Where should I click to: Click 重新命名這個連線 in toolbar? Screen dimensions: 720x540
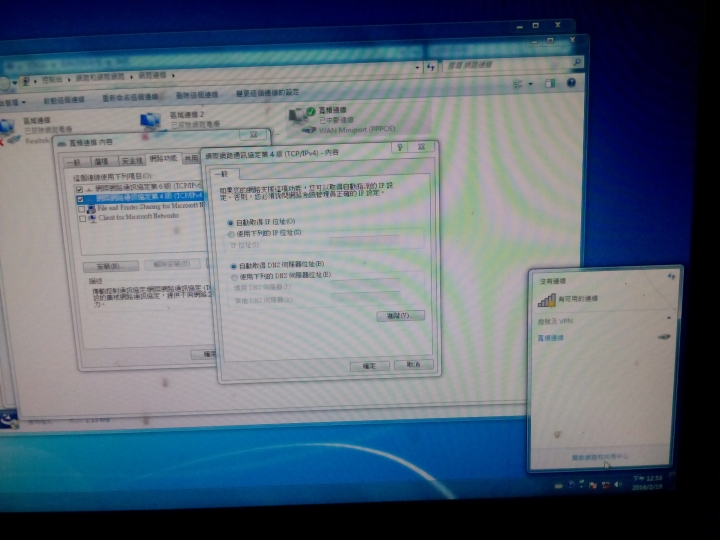point(130,97)
